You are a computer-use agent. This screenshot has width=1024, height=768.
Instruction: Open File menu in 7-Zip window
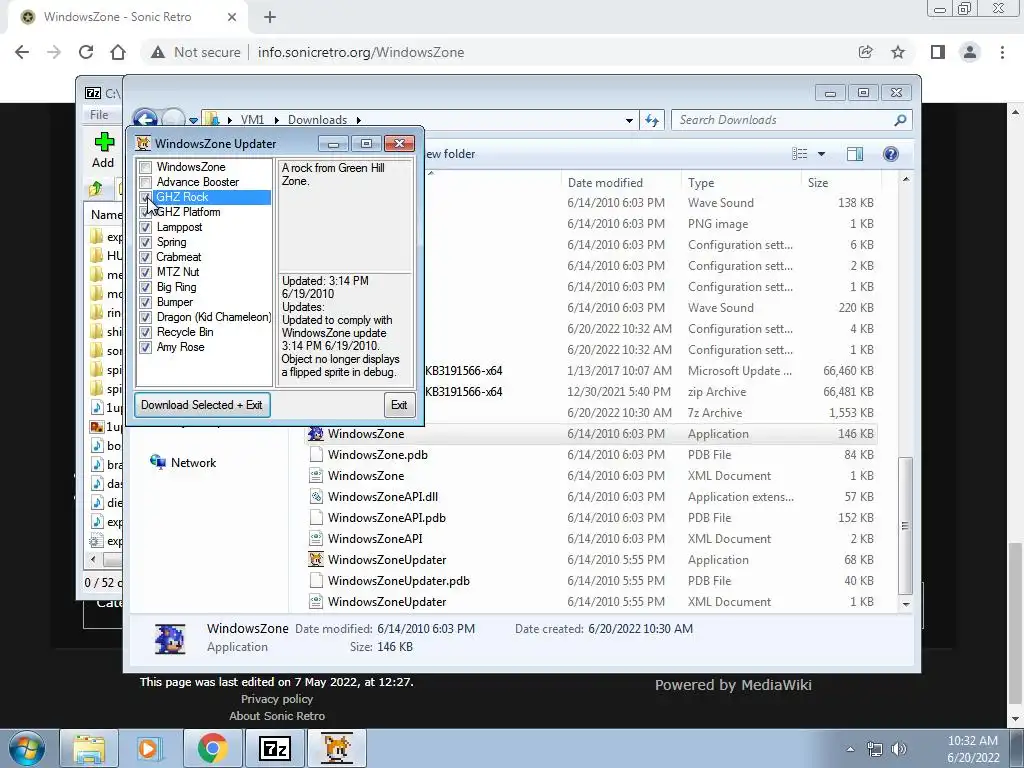click(x=99, y=115)
